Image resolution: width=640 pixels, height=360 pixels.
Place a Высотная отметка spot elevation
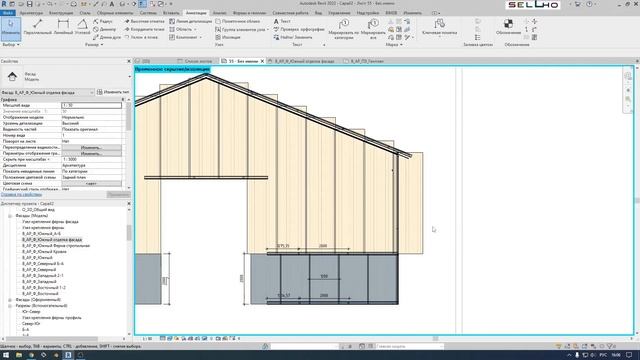point(144,21)
